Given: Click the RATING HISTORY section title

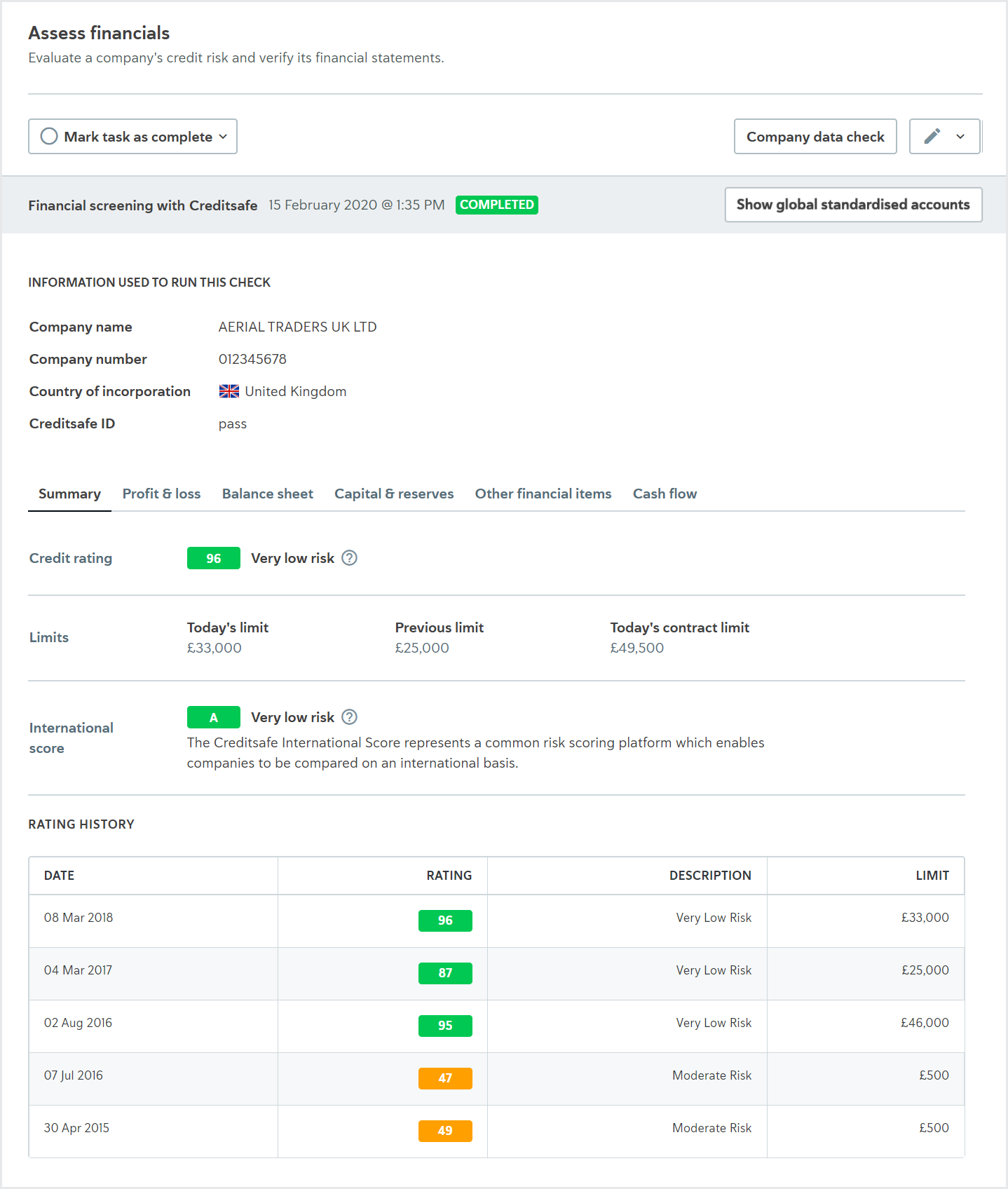Looking at the screenshot, I should [81, 824].
